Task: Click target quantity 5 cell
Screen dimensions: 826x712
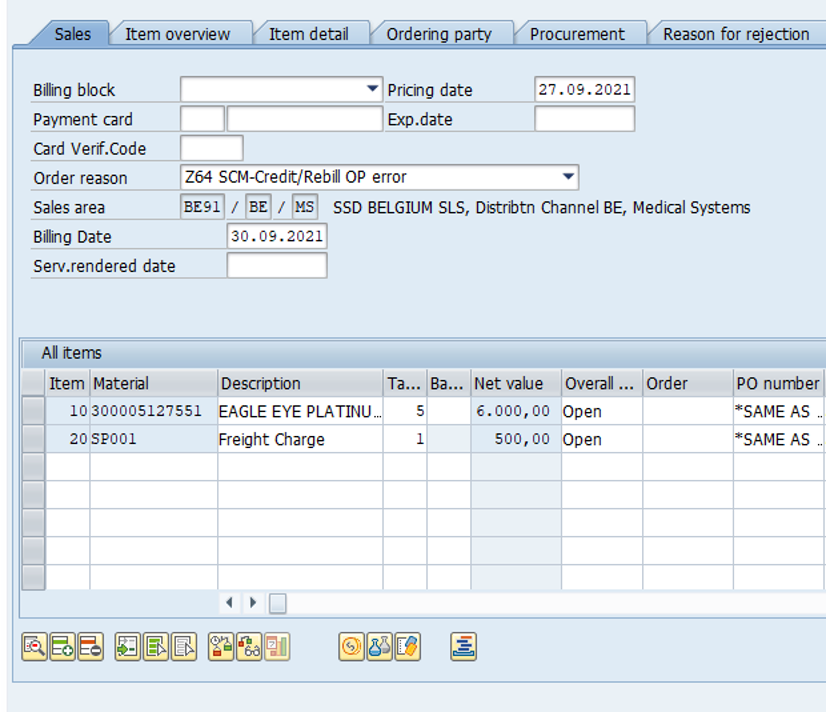Action: pyautogui.click(x=405, y=411)
